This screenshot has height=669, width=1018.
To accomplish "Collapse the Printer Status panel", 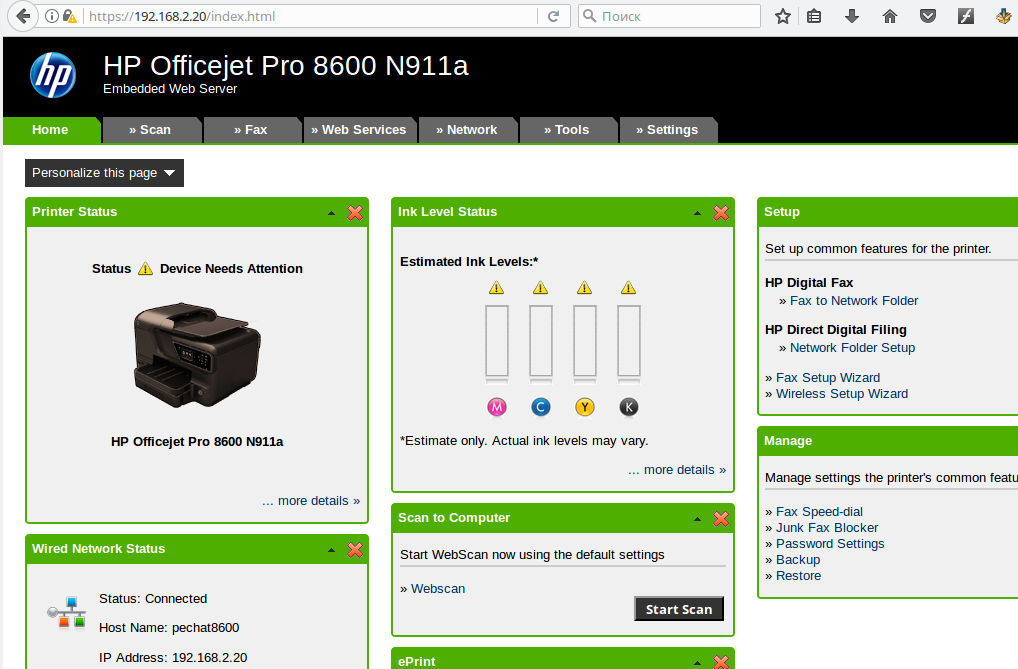I will click(332, 213).
